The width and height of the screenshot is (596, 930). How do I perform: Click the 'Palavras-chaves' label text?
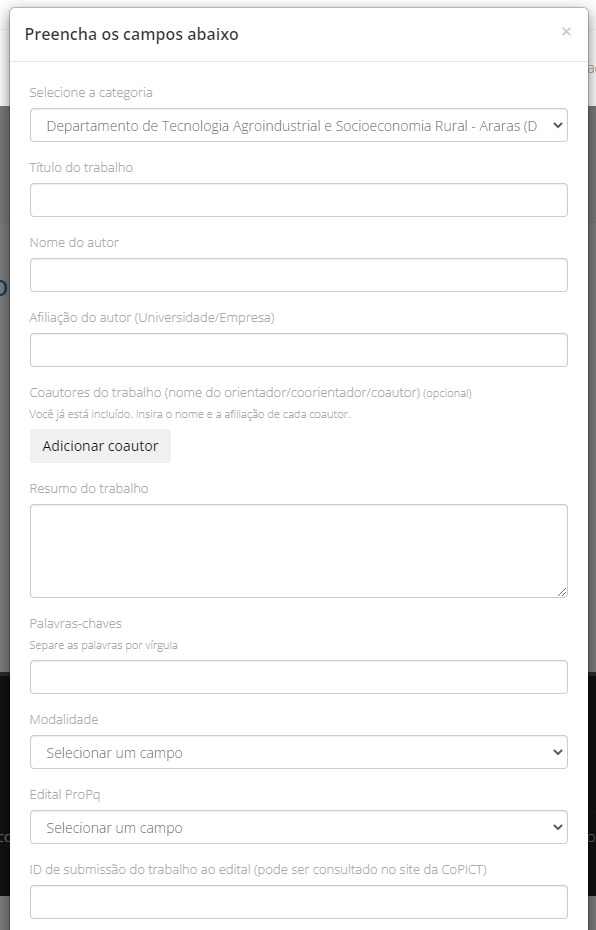pyautogui.click(x=76, y=623)
